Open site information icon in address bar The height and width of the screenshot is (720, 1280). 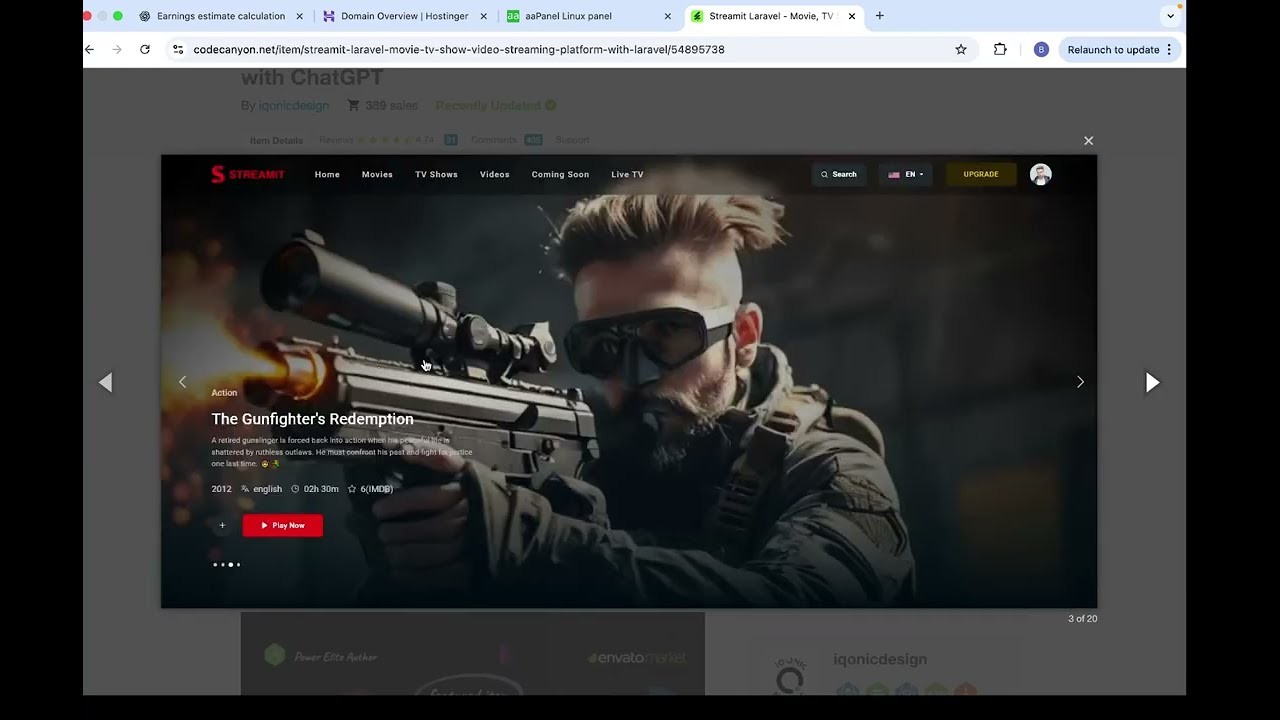177,49
